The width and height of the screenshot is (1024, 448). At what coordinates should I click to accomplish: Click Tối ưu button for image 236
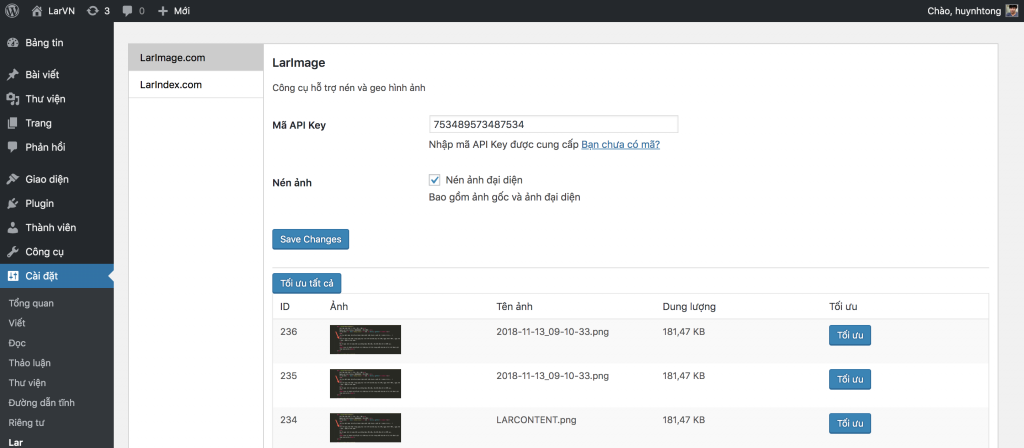(x=849, y=337)
